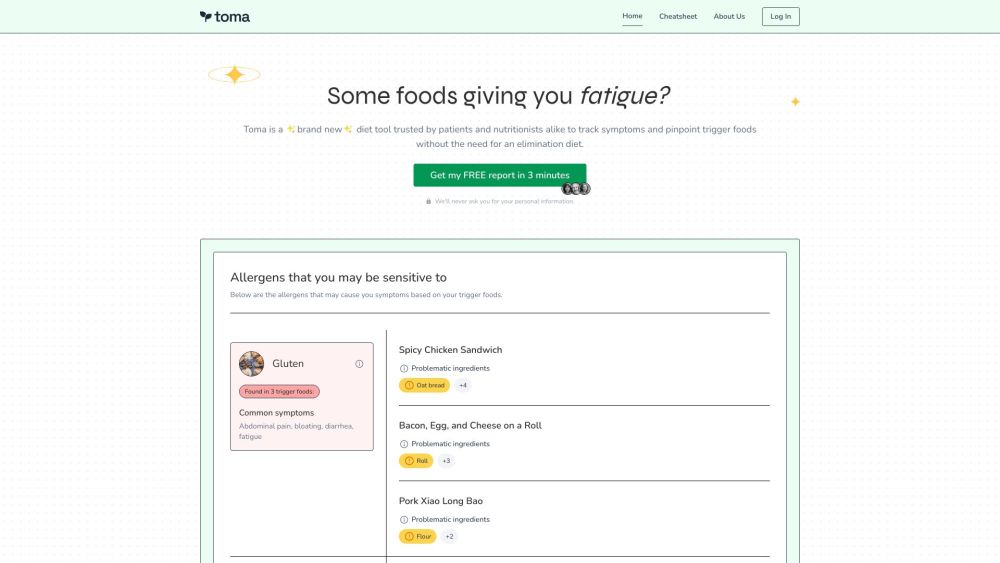Click the large sparkle star left of headline
The width and height of the screenshot is (1000, 563).
click(234, 75)
